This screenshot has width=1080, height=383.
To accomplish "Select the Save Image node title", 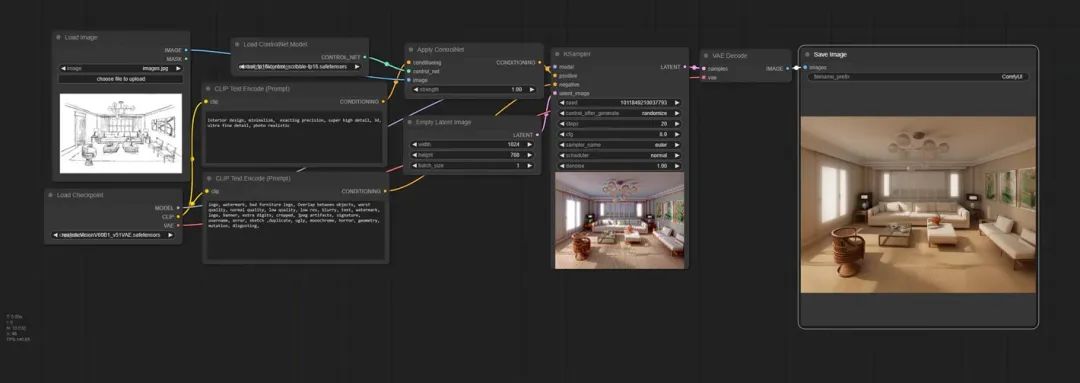I will pyautogui.click(x=830, y=54).
